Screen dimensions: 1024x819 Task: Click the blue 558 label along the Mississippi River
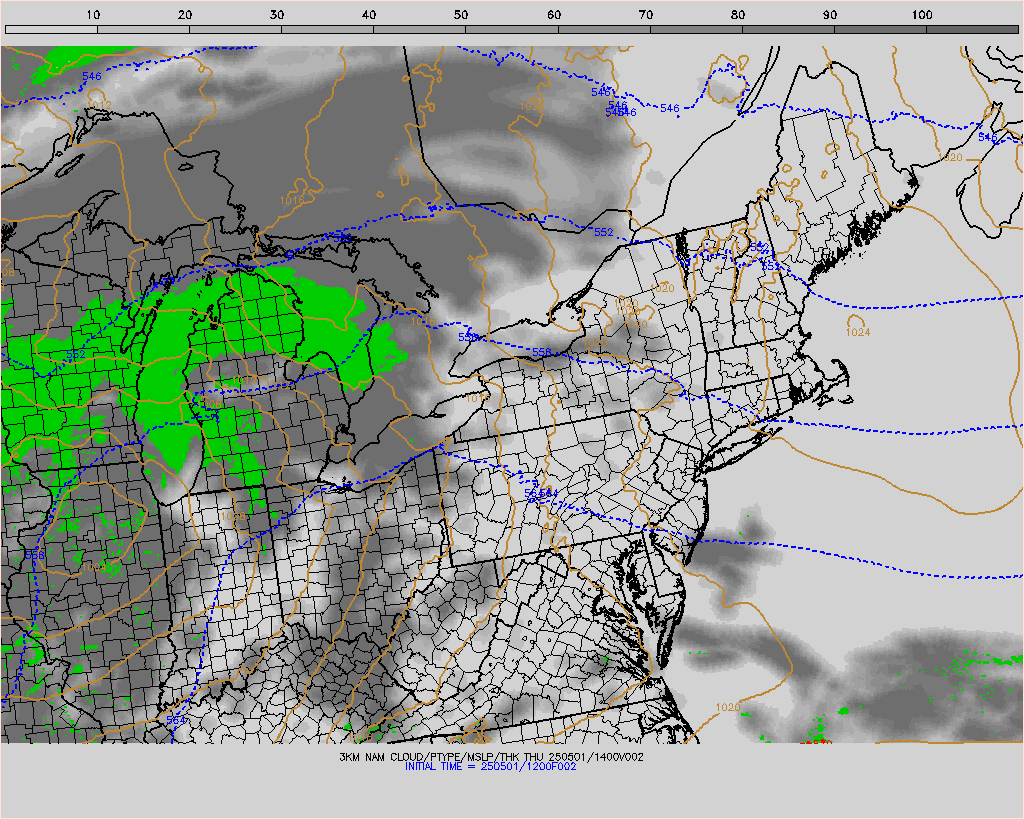[35, 555]
